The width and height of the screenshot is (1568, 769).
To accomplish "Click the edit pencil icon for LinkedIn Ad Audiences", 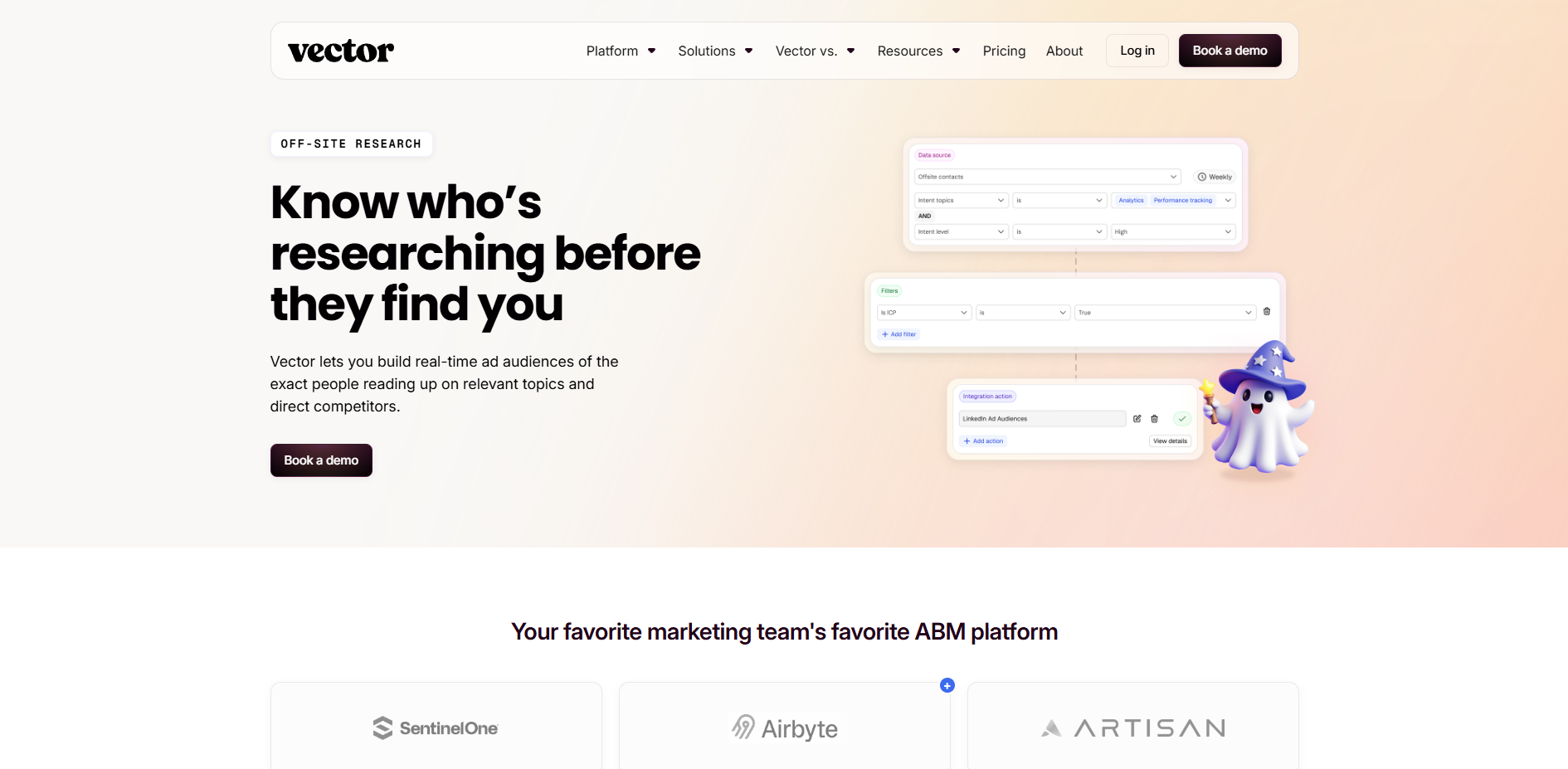I will pyautogui.click(x=1137, y=419).
